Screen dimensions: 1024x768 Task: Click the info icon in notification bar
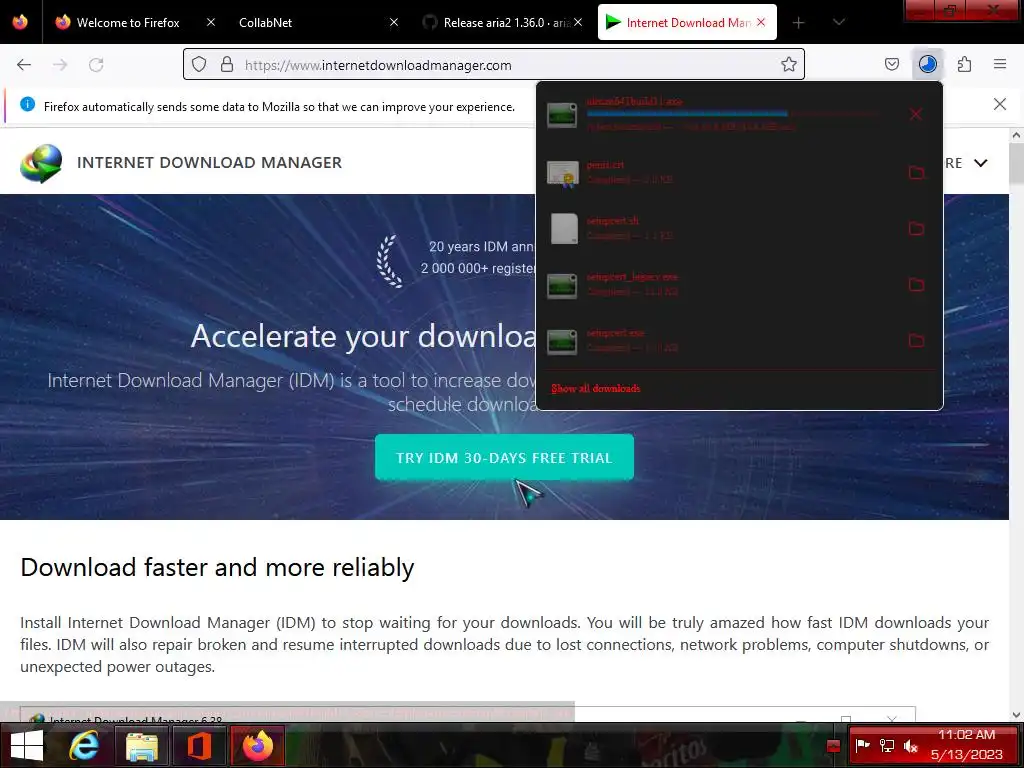pyautogui.click(x=27, y=104)
